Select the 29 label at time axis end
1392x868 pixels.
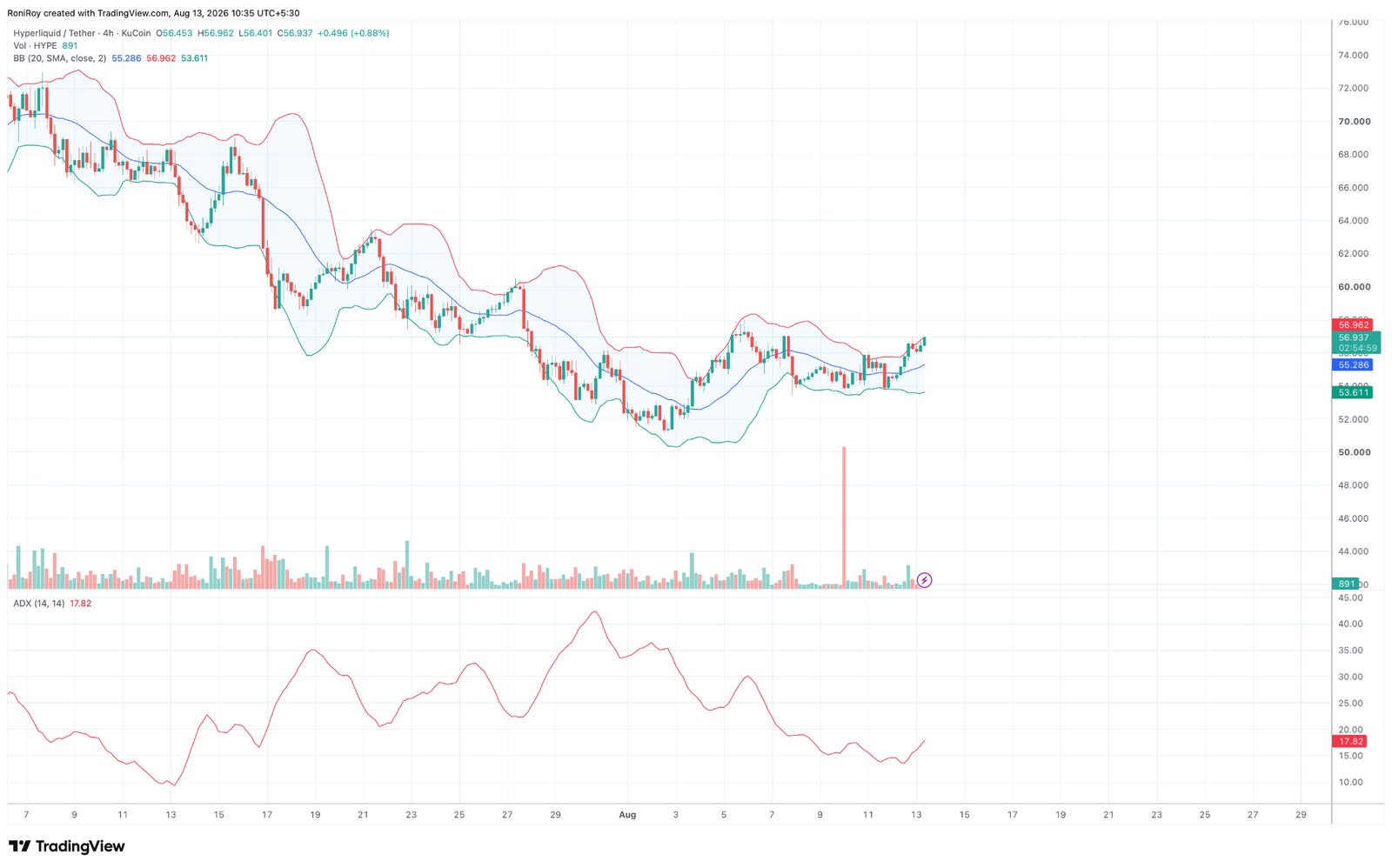[1301, 815]
